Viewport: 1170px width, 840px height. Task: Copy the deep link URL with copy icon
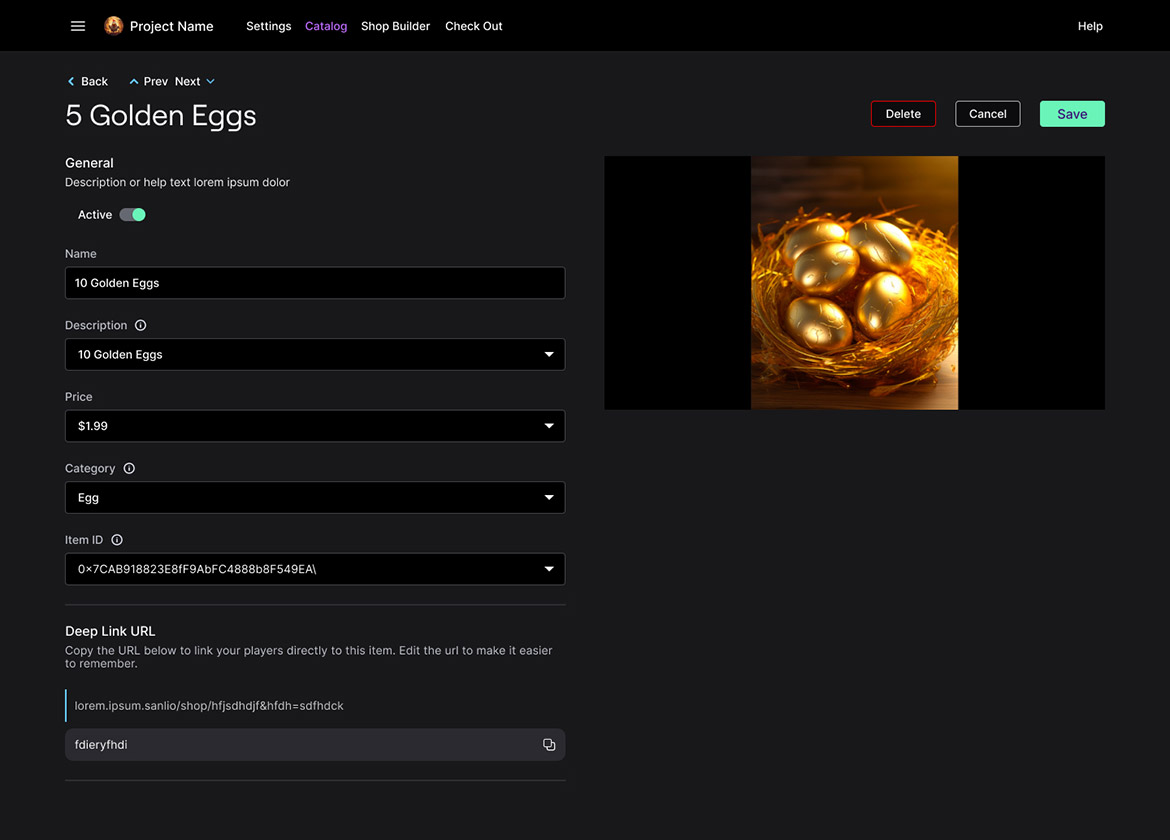click(549, 745)
